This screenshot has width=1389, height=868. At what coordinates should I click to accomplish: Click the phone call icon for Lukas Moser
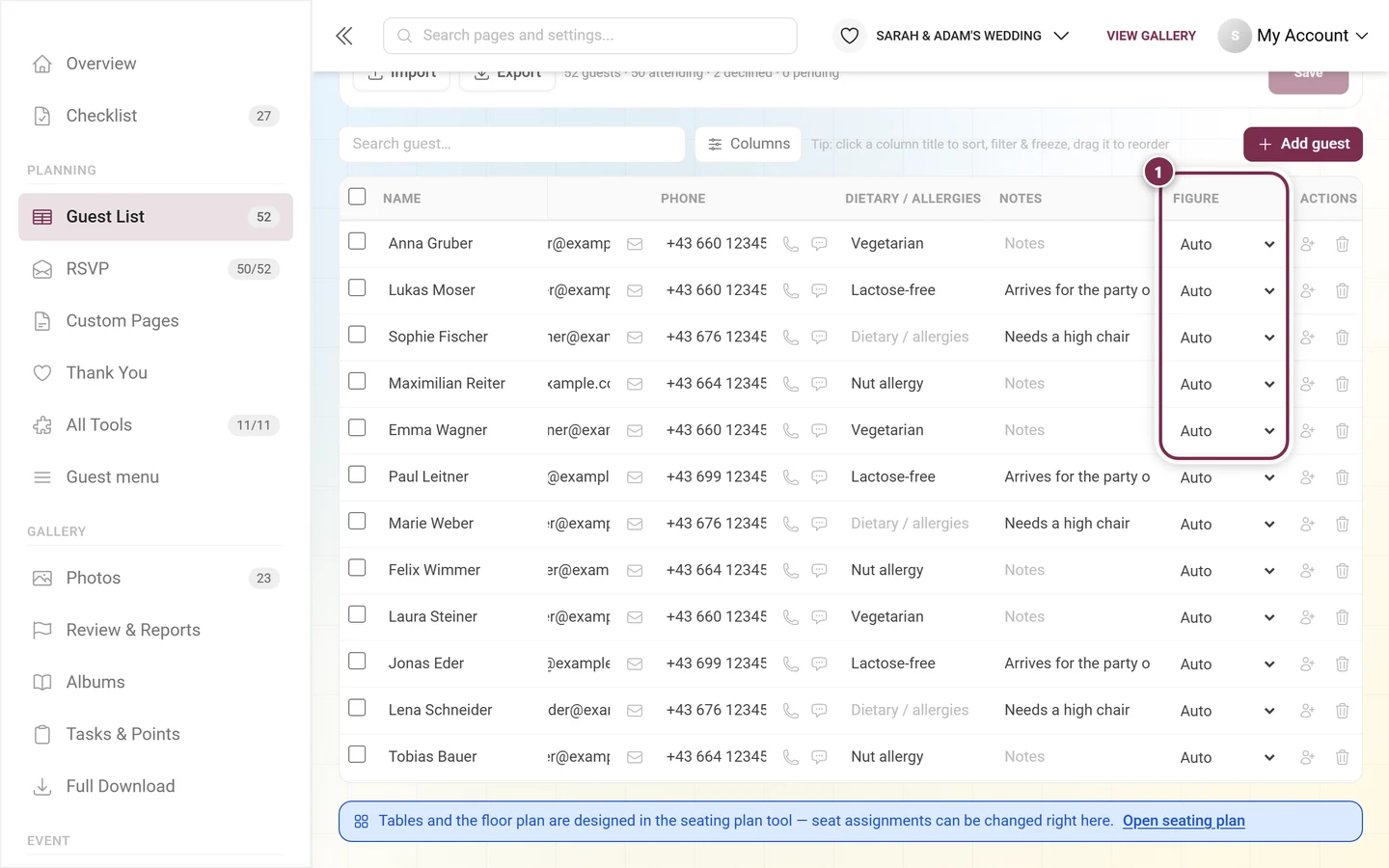791,290
